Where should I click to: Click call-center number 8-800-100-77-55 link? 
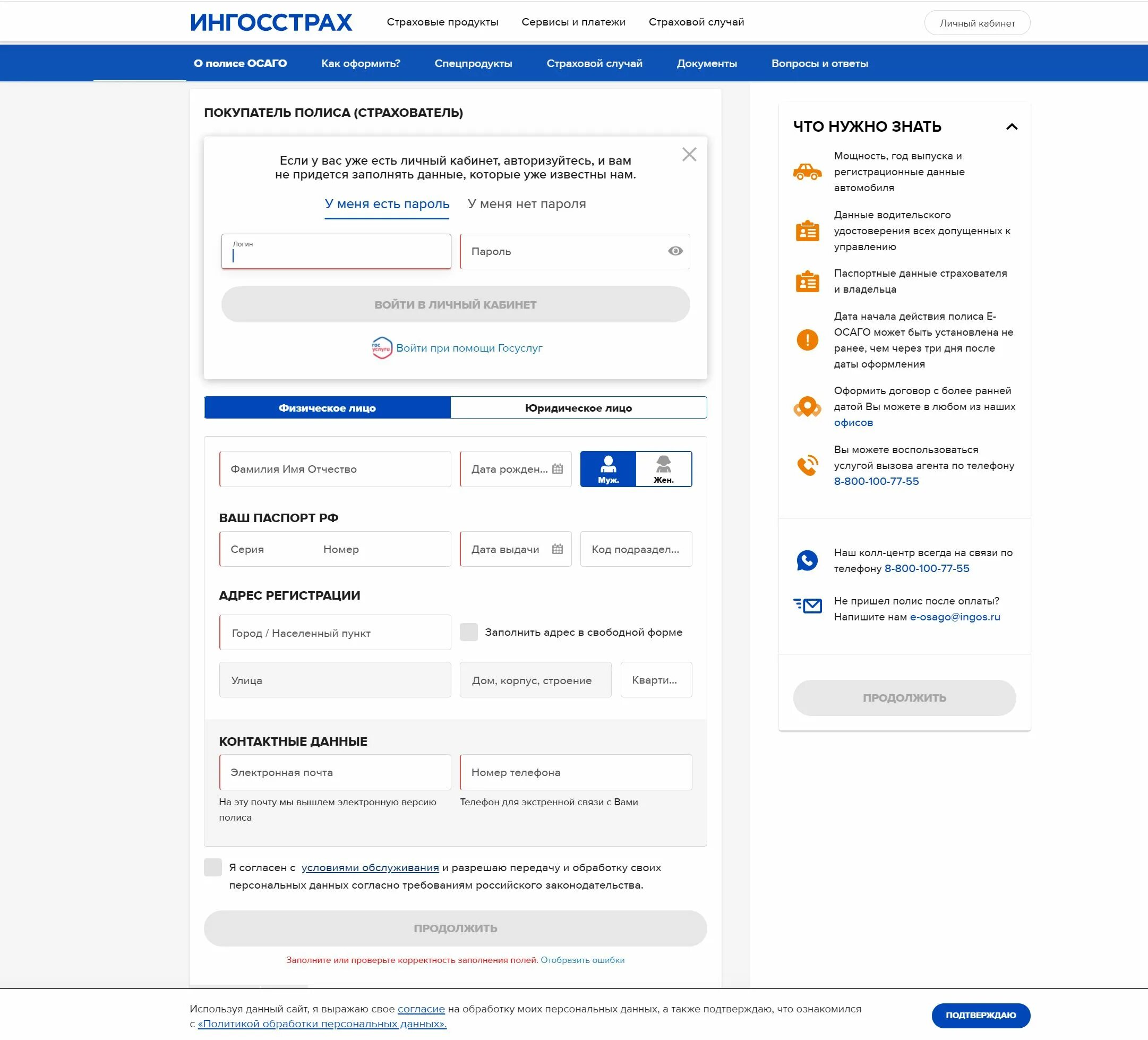coord(927,568)
